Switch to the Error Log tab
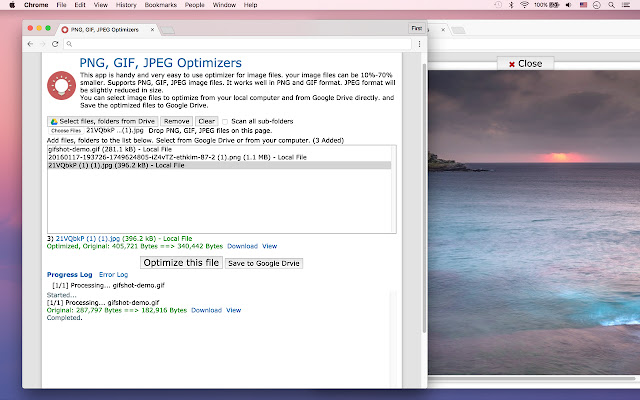Viewport: 640px width, 400px height. (113, 275)
